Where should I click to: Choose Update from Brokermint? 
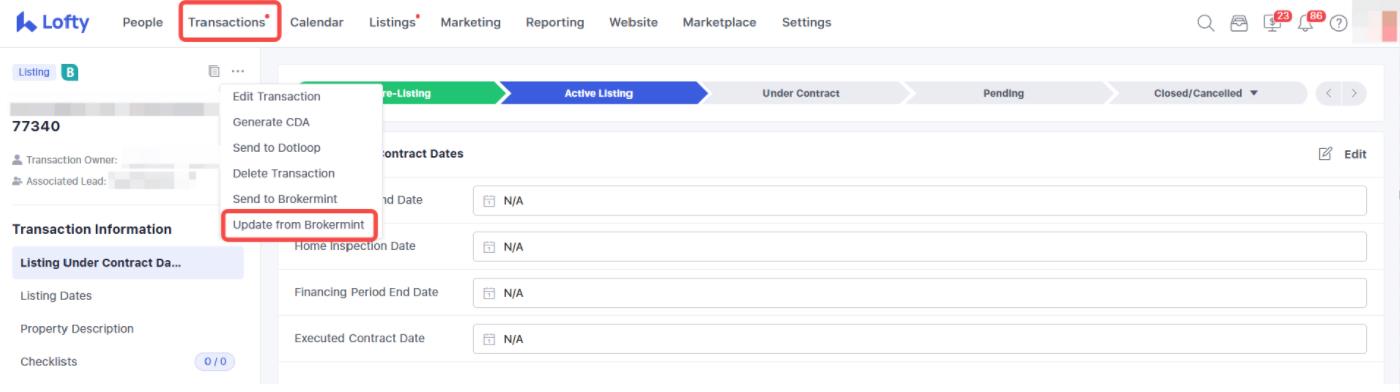(298, 225)
